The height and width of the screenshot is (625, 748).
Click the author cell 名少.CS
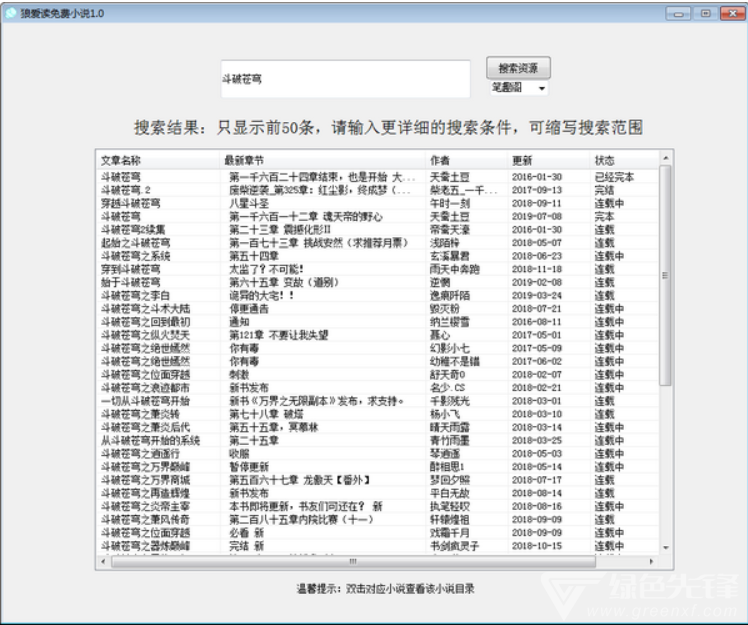pos(447,388)
